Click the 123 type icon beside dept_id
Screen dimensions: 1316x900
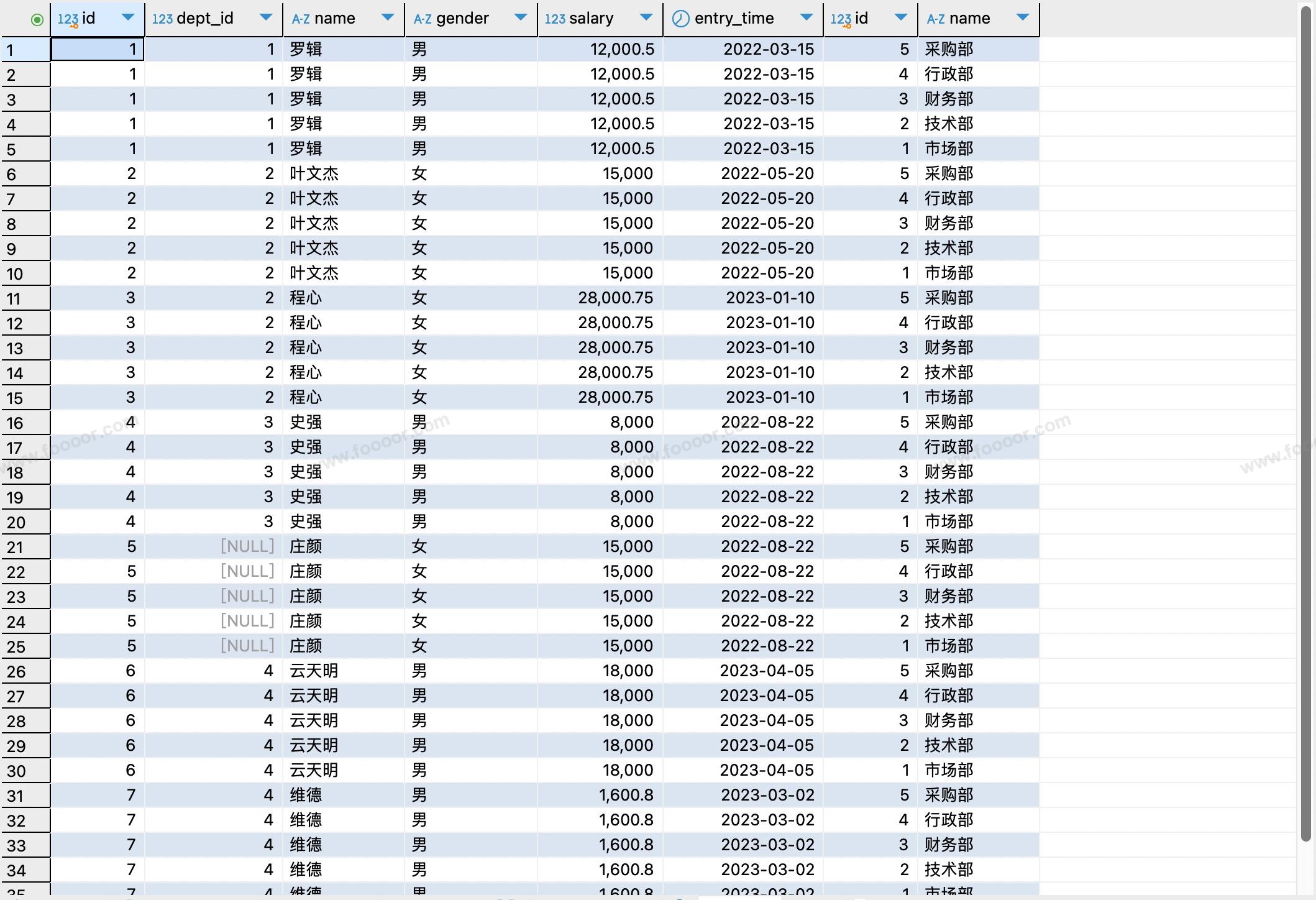162,19
